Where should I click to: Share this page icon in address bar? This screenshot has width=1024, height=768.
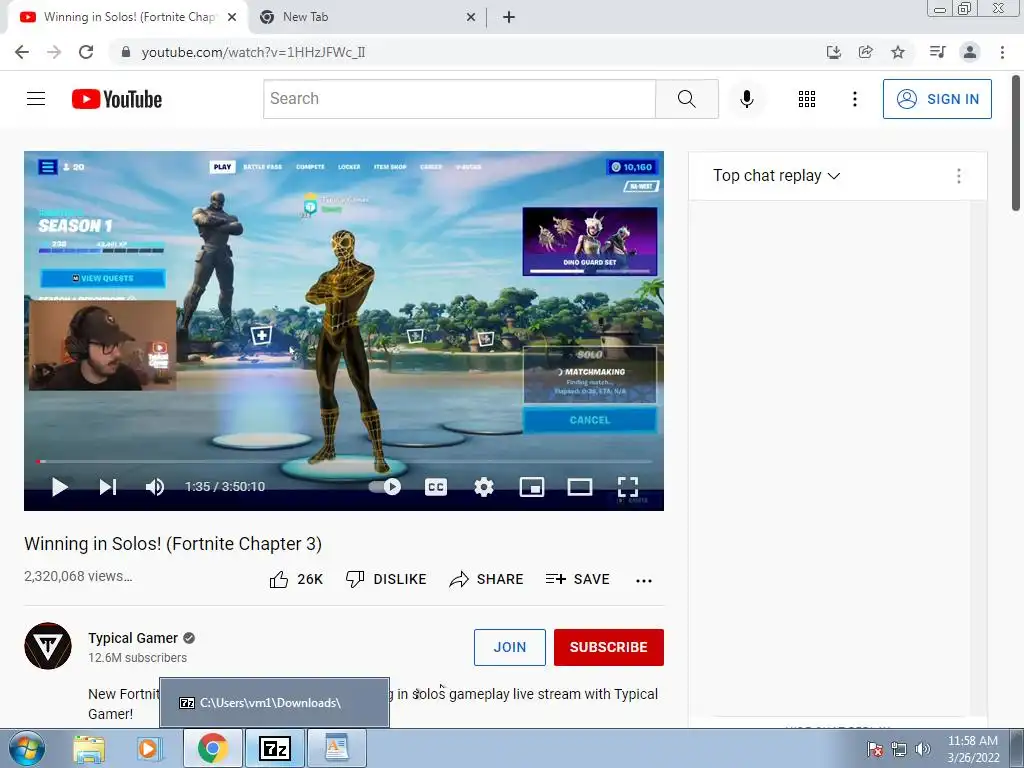pos(865,52)
